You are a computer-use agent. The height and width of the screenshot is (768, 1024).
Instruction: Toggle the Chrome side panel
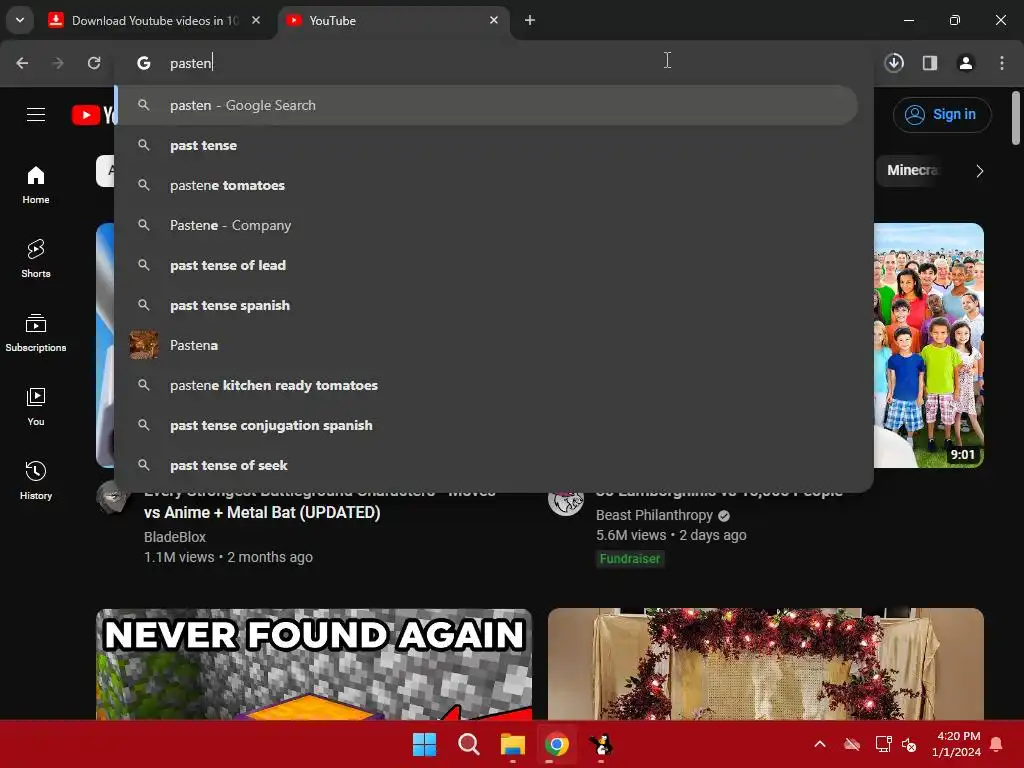pyautogui.click(x=930, y=63)
